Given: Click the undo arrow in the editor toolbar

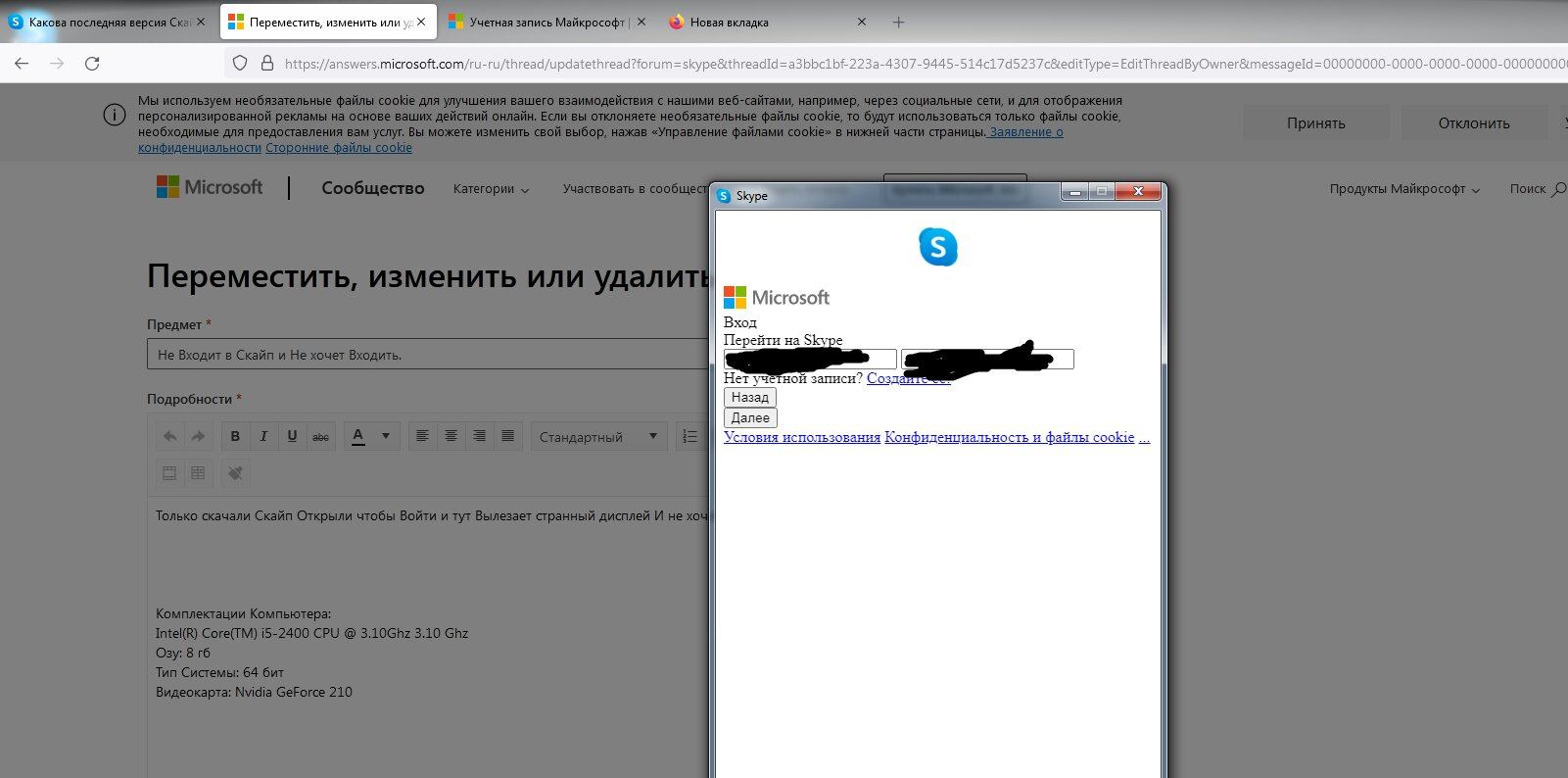Looking at the screenshot, I should 169,436.
